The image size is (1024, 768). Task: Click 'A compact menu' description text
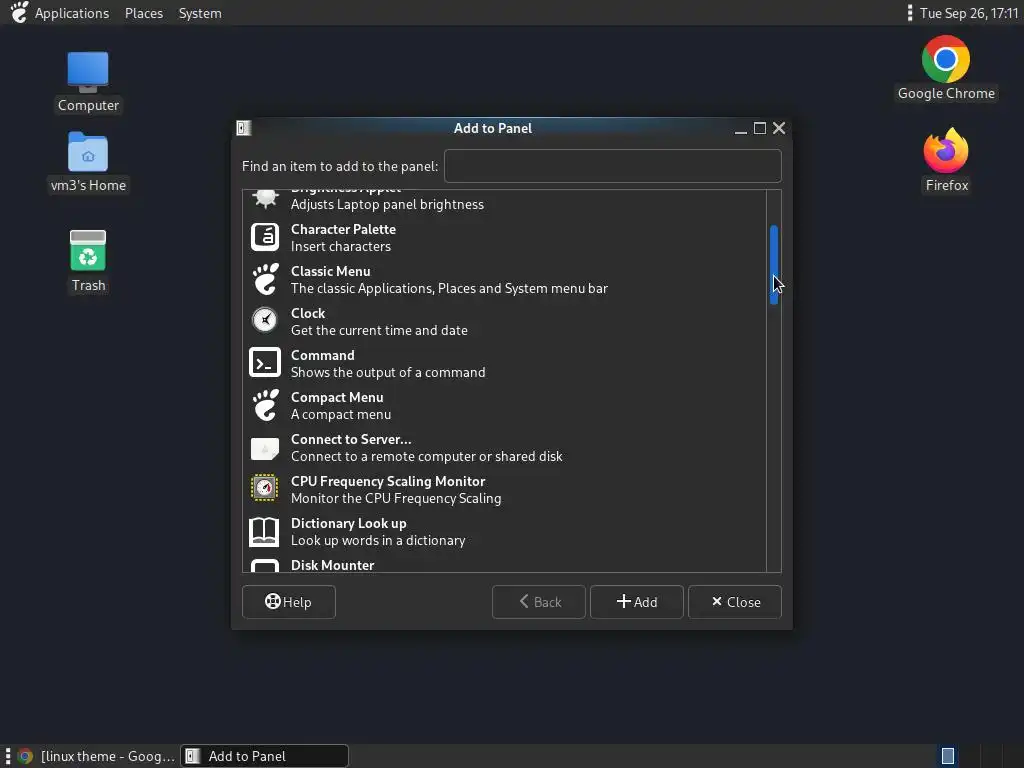(x=341, y=414)
